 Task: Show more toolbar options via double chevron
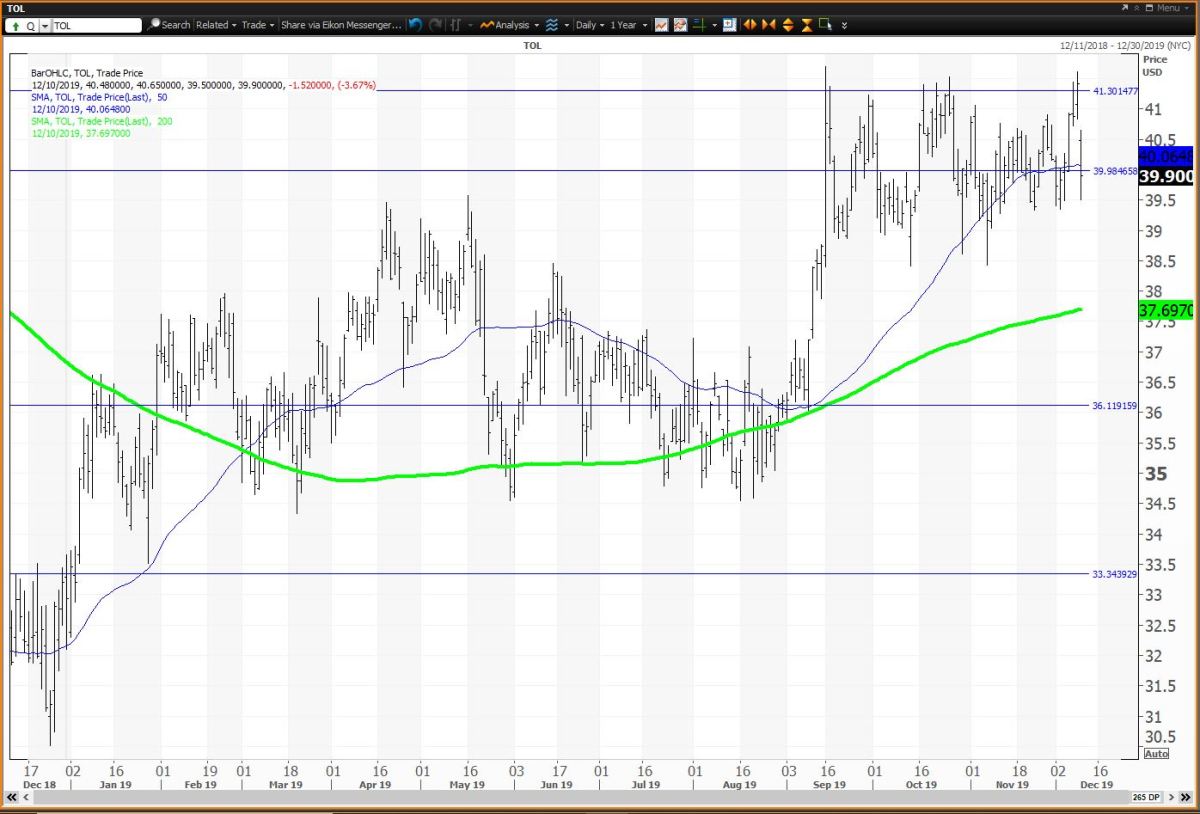coord(845,25)
